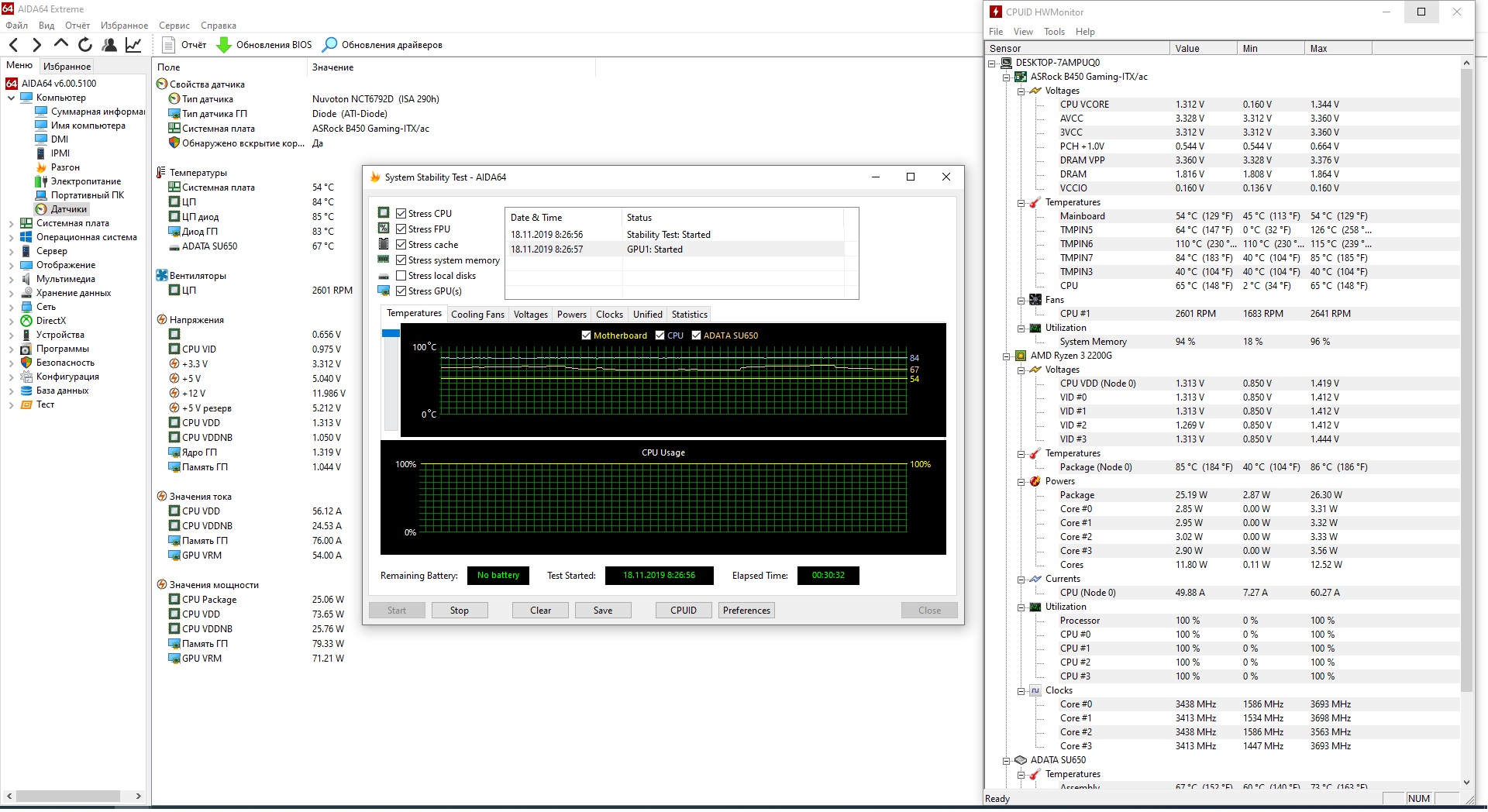Image resolution: width=1488 pixels, height=812 pixels.
Task: Click the AIDA64 tree horizontal scrollbar
Action: 68,797
